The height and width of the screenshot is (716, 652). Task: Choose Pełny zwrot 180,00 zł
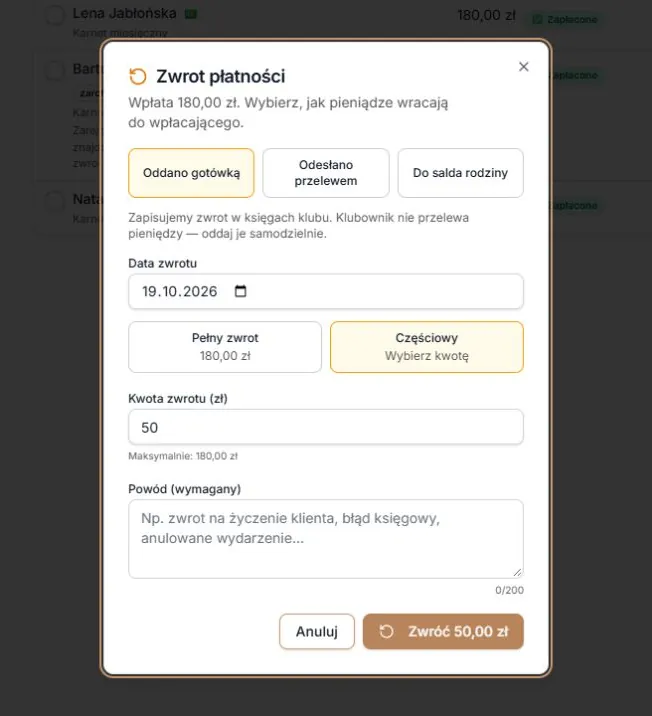[x=225, y=347]
